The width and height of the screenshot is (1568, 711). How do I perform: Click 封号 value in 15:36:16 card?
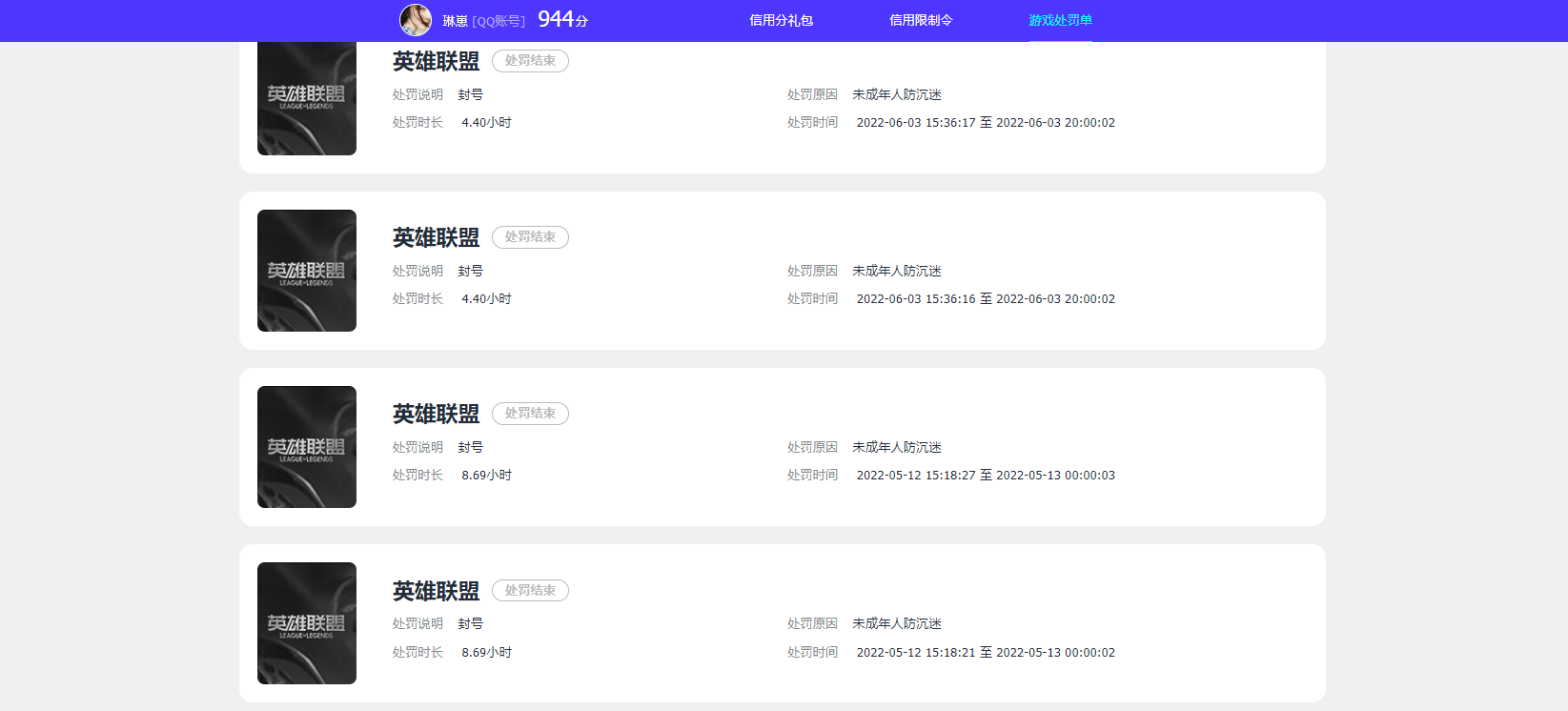point(471,271)
